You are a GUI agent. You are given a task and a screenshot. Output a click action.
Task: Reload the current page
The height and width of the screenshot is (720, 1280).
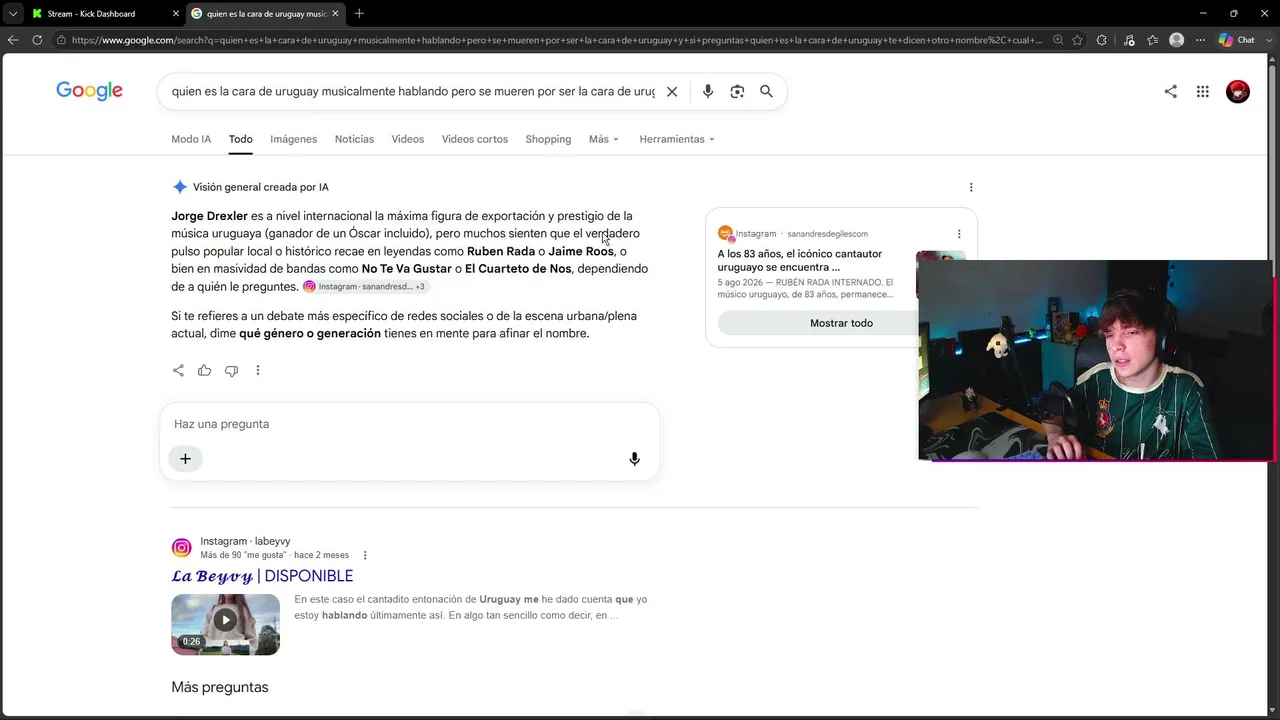pos(37,40)
